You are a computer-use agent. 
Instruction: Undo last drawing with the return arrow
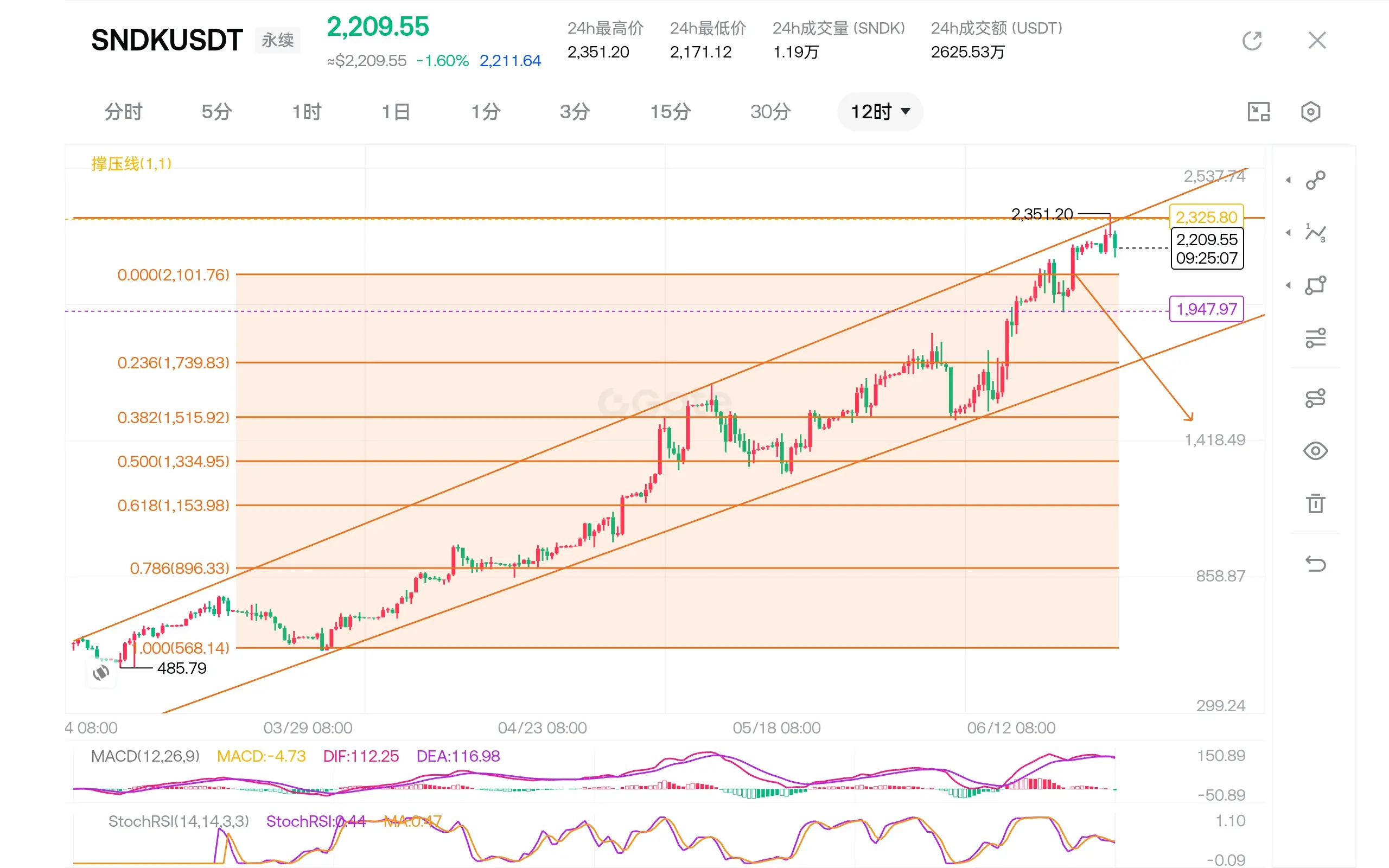1315,564
